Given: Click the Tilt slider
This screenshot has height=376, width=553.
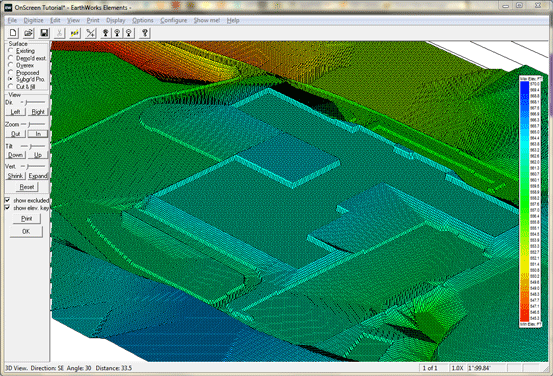Looking at the screenshot, I should tap(33, 146).
